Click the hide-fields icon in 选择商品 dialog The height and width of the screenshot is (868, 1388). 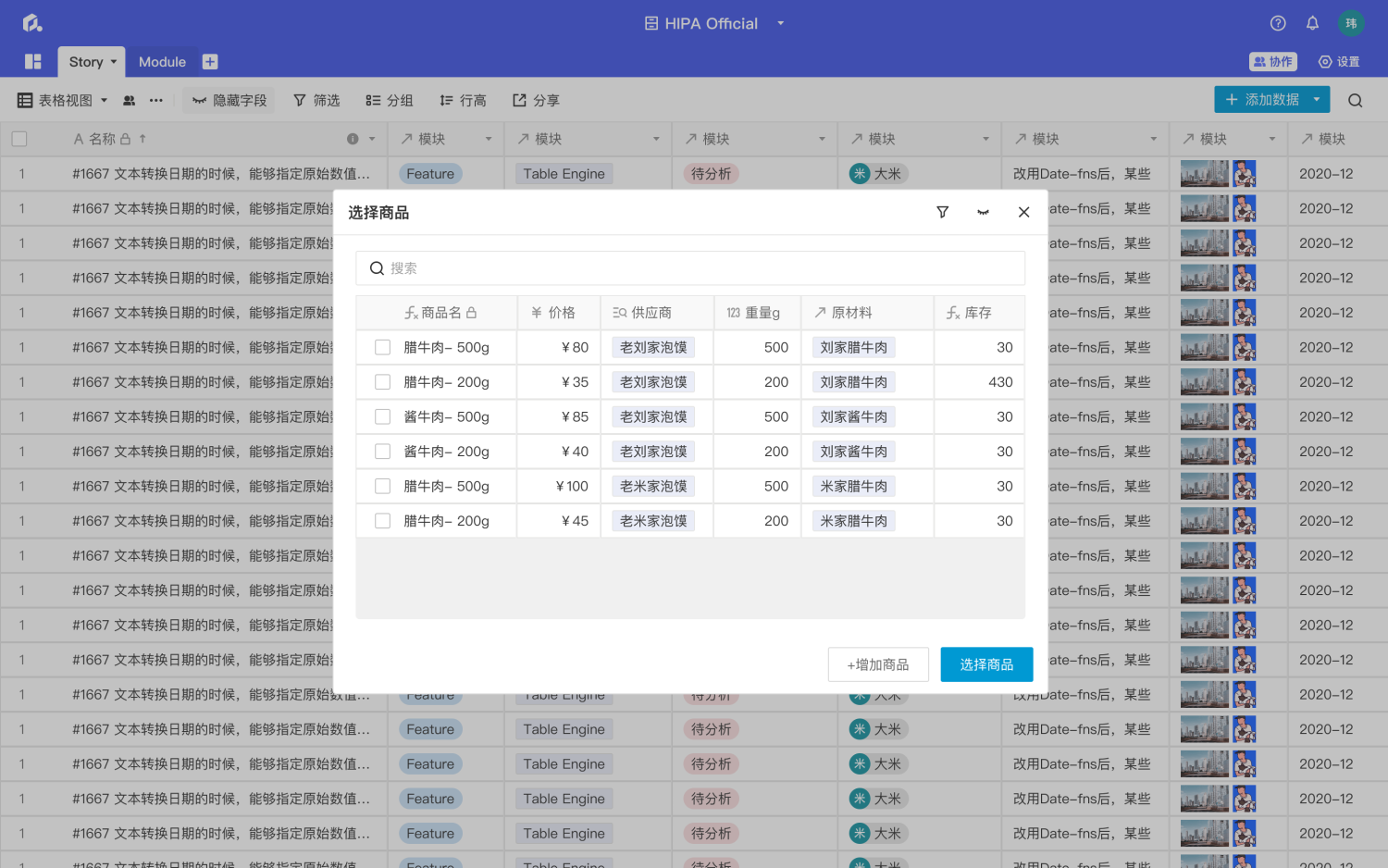[x=983, y=212]
